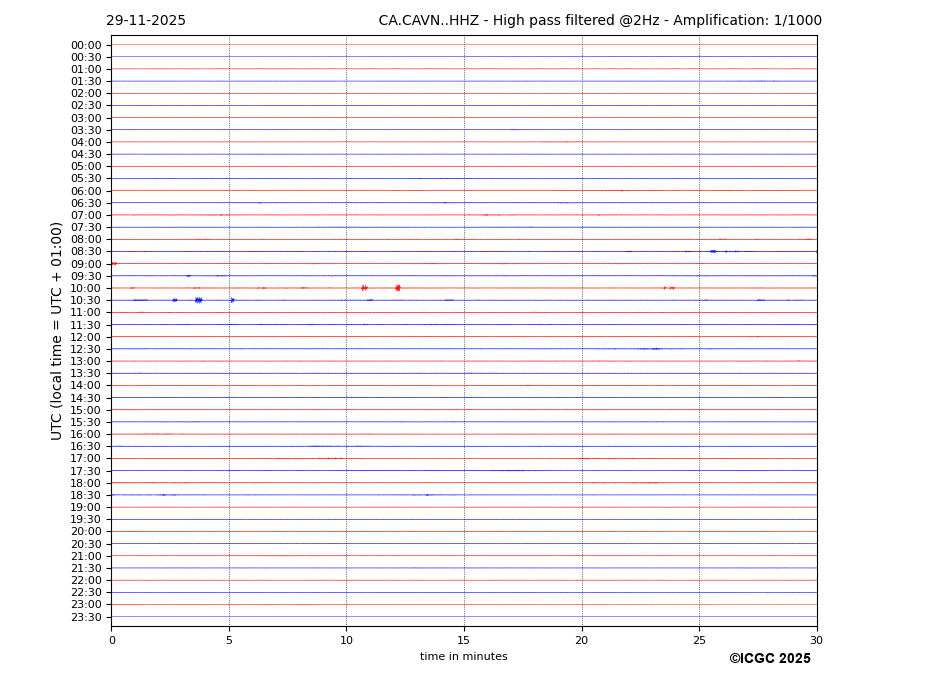Click blue burst near minute 4 on 10:30 trace
927x696 pixels.
pyautogui.click(x=198, y=300)
